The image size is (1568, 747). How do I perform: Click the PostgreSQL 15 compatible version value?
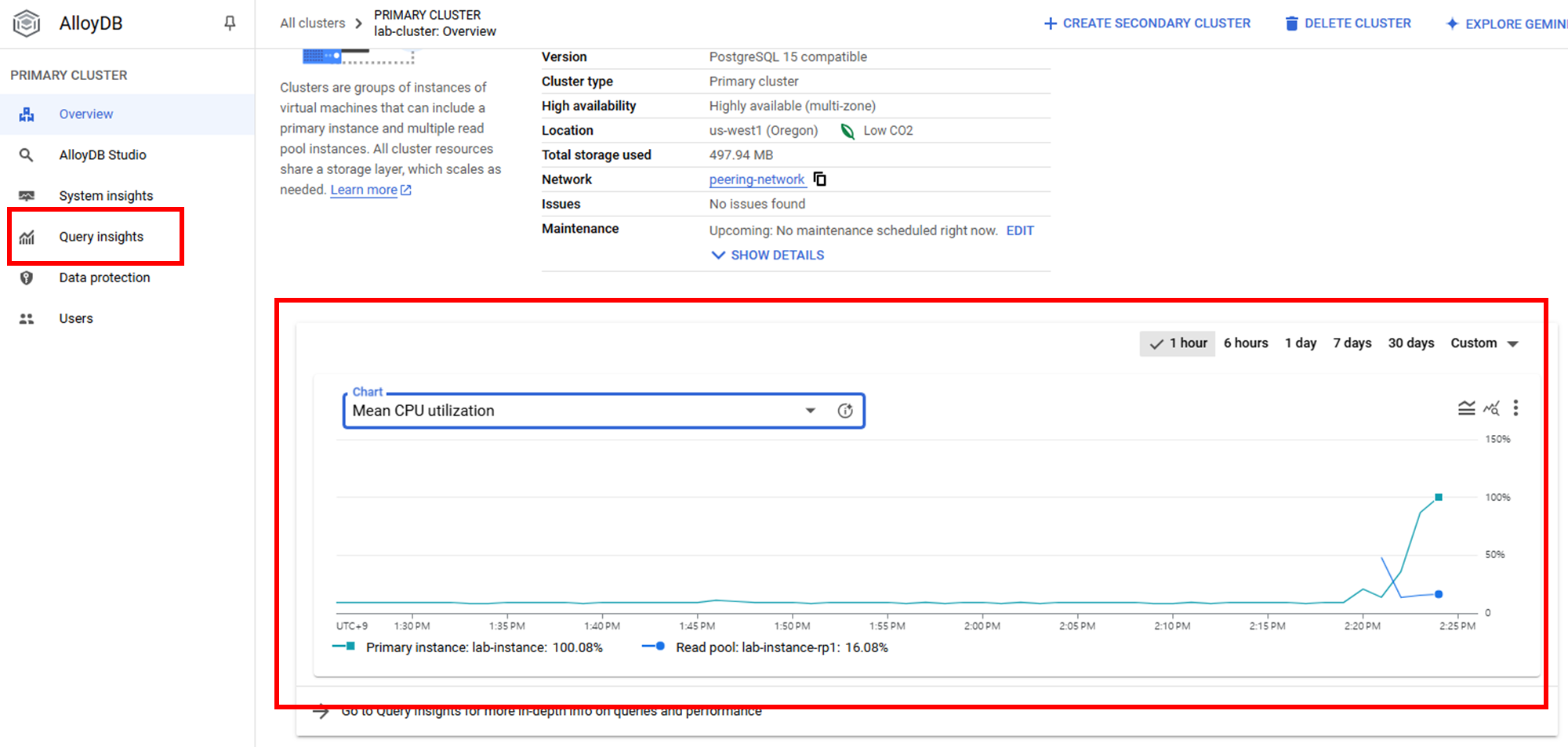pyautogui.click(x=788, y=57)
